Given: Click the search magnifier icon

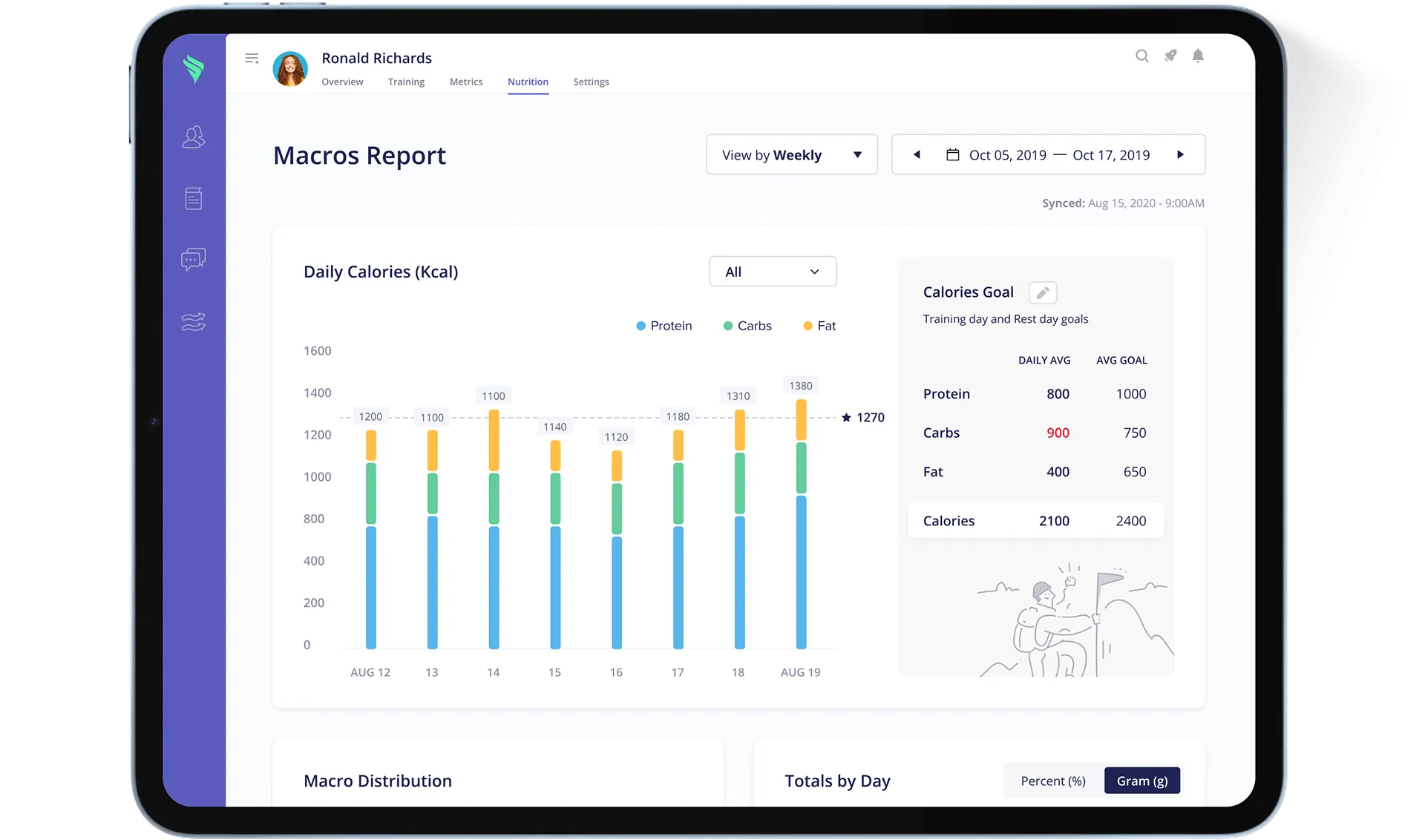Looking at the screenshot, I should (1142, 56).
